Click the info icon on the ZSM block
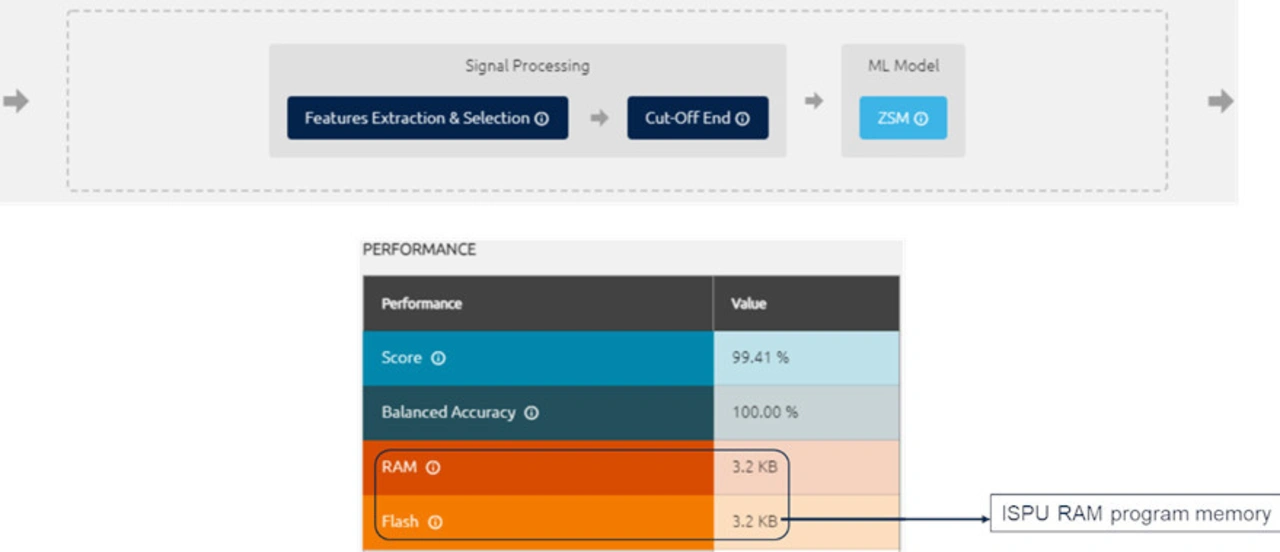This screenshot has width=1280, height=552. (921, 119)
